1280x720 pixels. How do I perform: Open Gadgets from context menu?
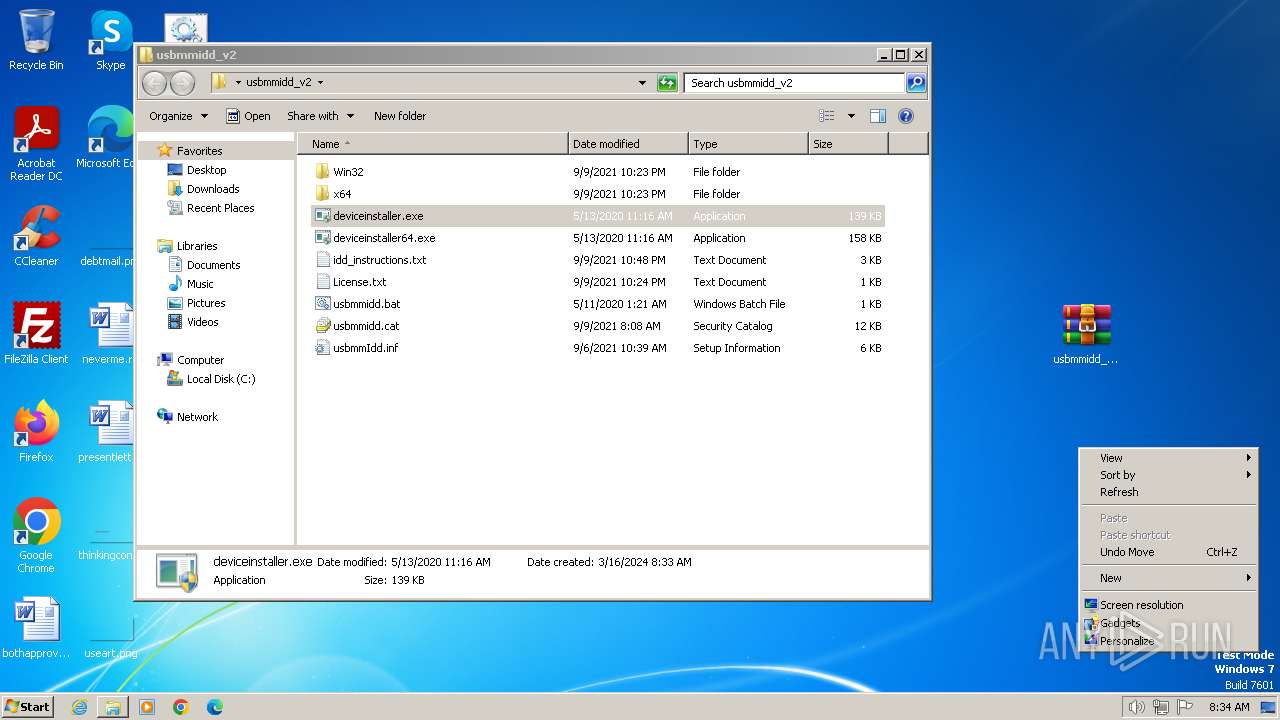point(1168,623)
